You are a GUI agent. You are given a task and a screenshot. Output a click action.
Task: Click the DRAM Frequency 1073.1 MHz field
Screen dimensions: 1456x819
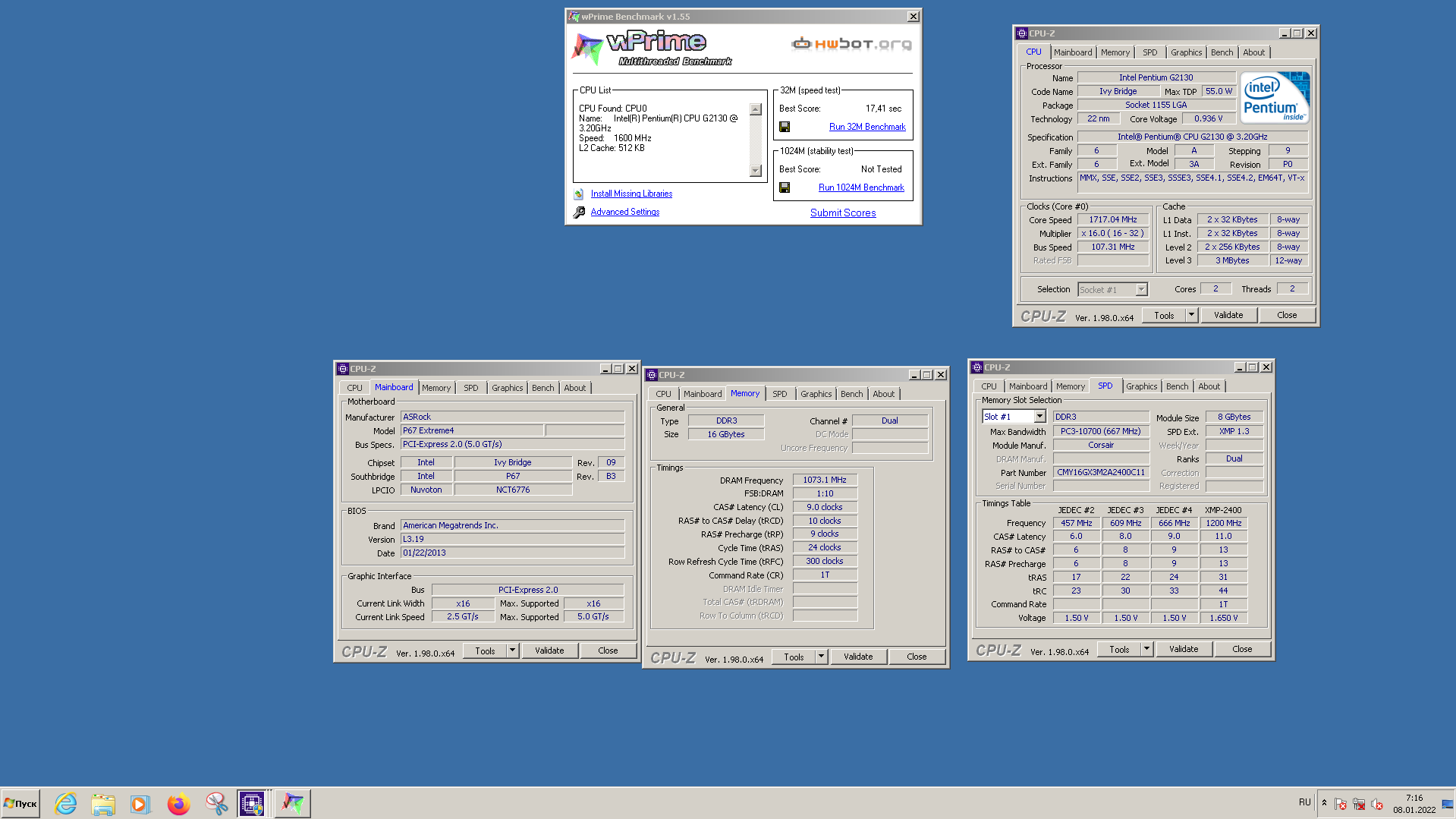(x=825, y=480)
